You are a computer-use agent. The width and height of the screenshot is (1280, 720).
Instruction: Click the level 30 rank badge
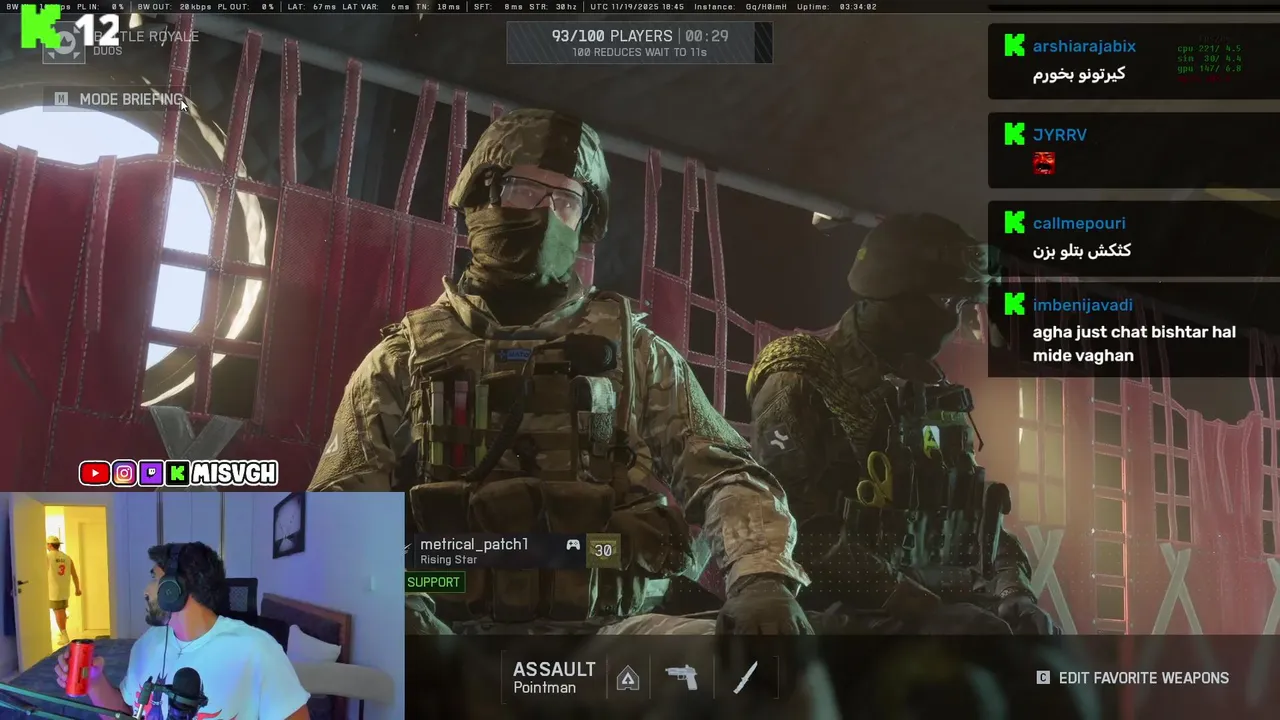pyautogui.click(x=603, y=550)
